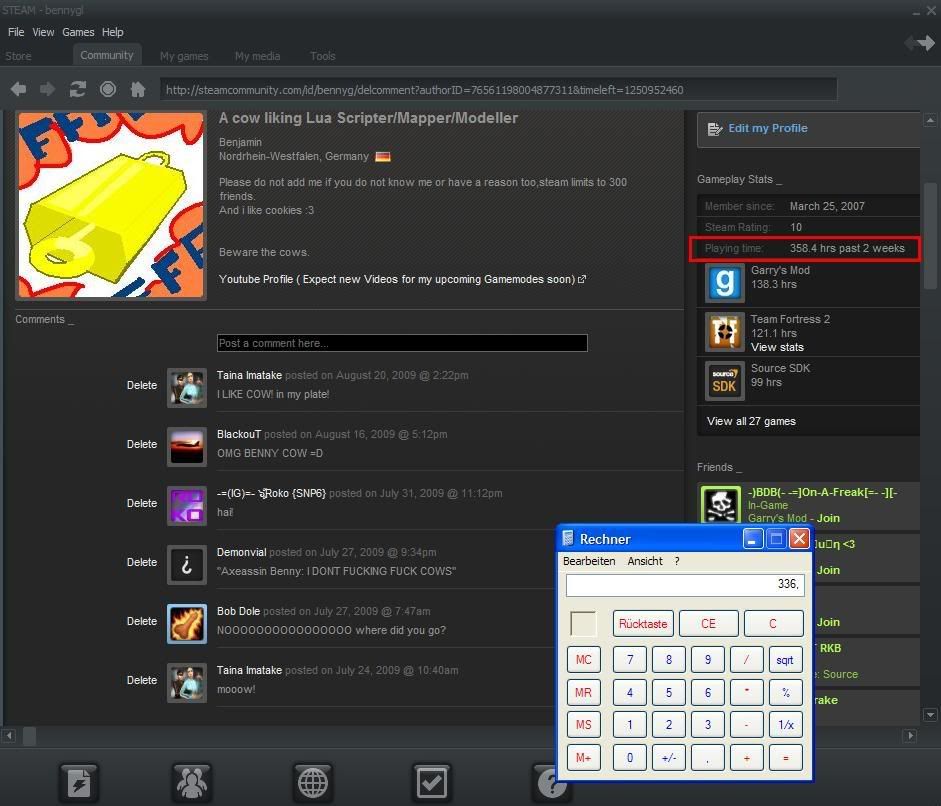Screen dimensions: 941x806
Task: Open the friends icon in the bottom bar
Action: (191, 783)
